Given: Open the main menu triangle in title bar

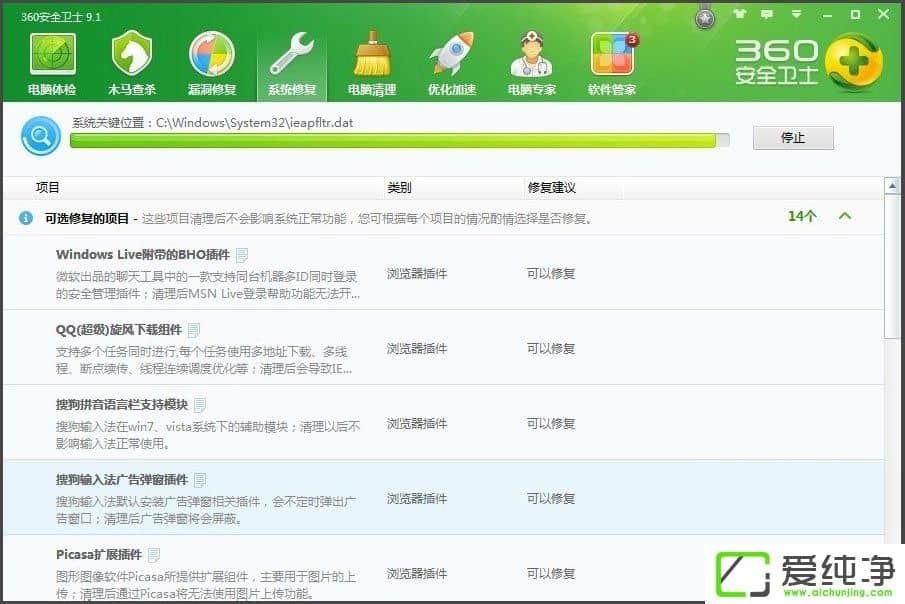Looking at the screenshot, I should coord(796,14).
